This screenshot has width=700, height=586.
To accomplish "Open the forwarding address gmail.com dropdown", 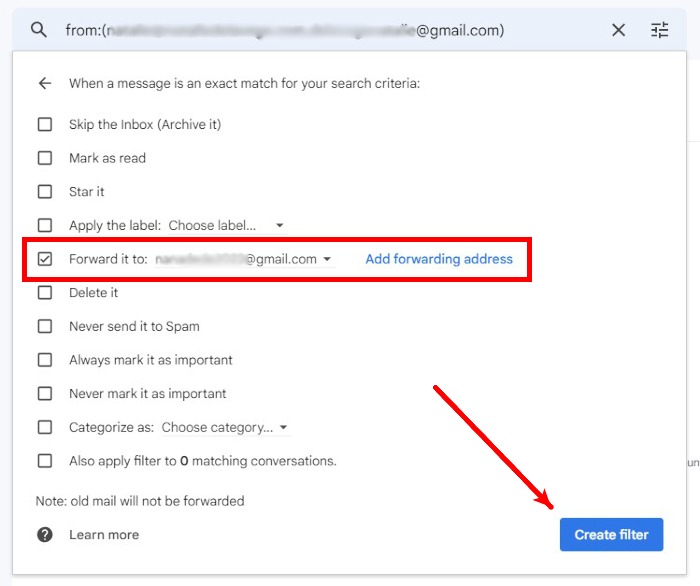I will click(244, 259).
